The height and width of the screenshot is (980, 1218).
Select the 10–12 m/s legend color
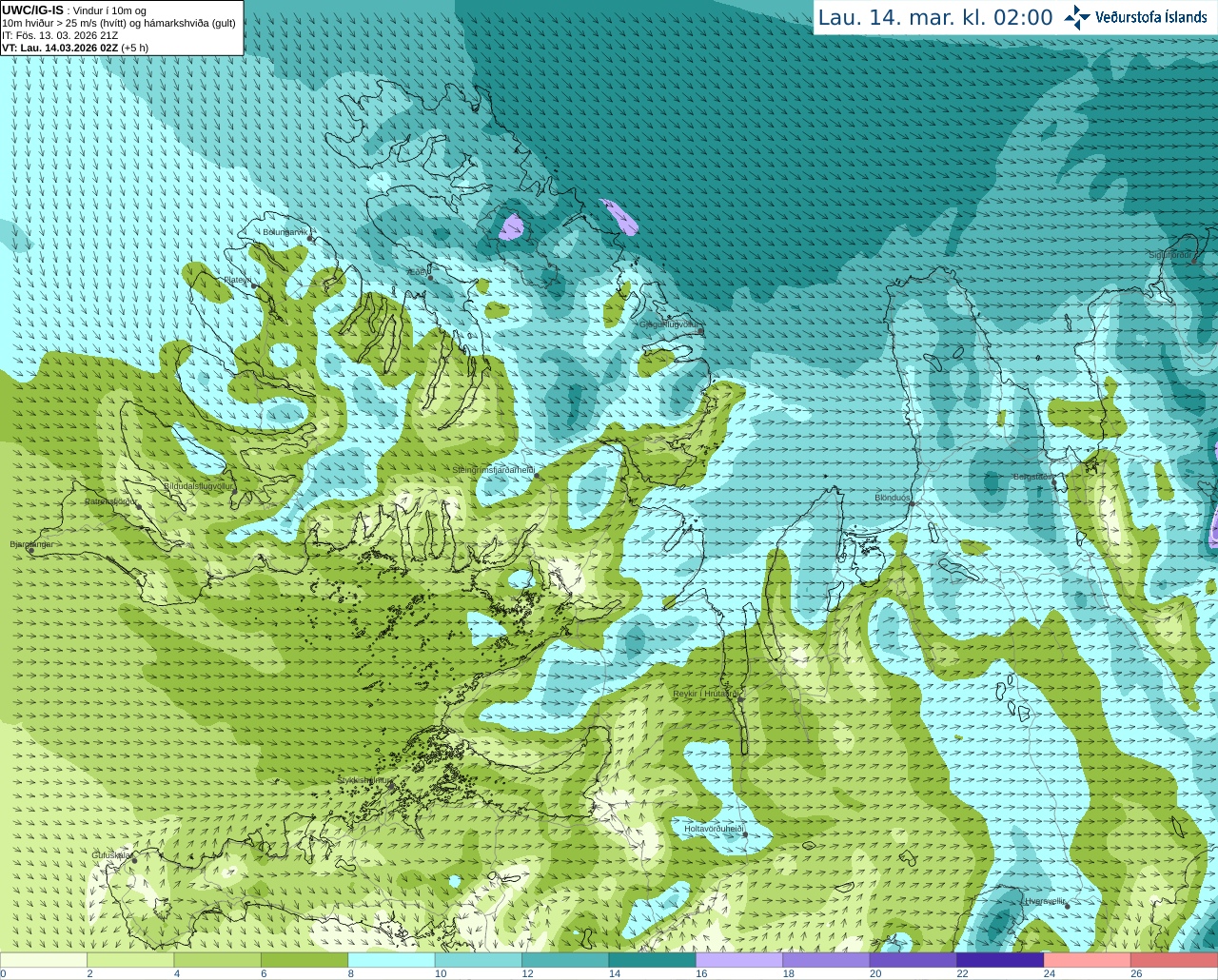pyautogui.click(x=479, y=960)
